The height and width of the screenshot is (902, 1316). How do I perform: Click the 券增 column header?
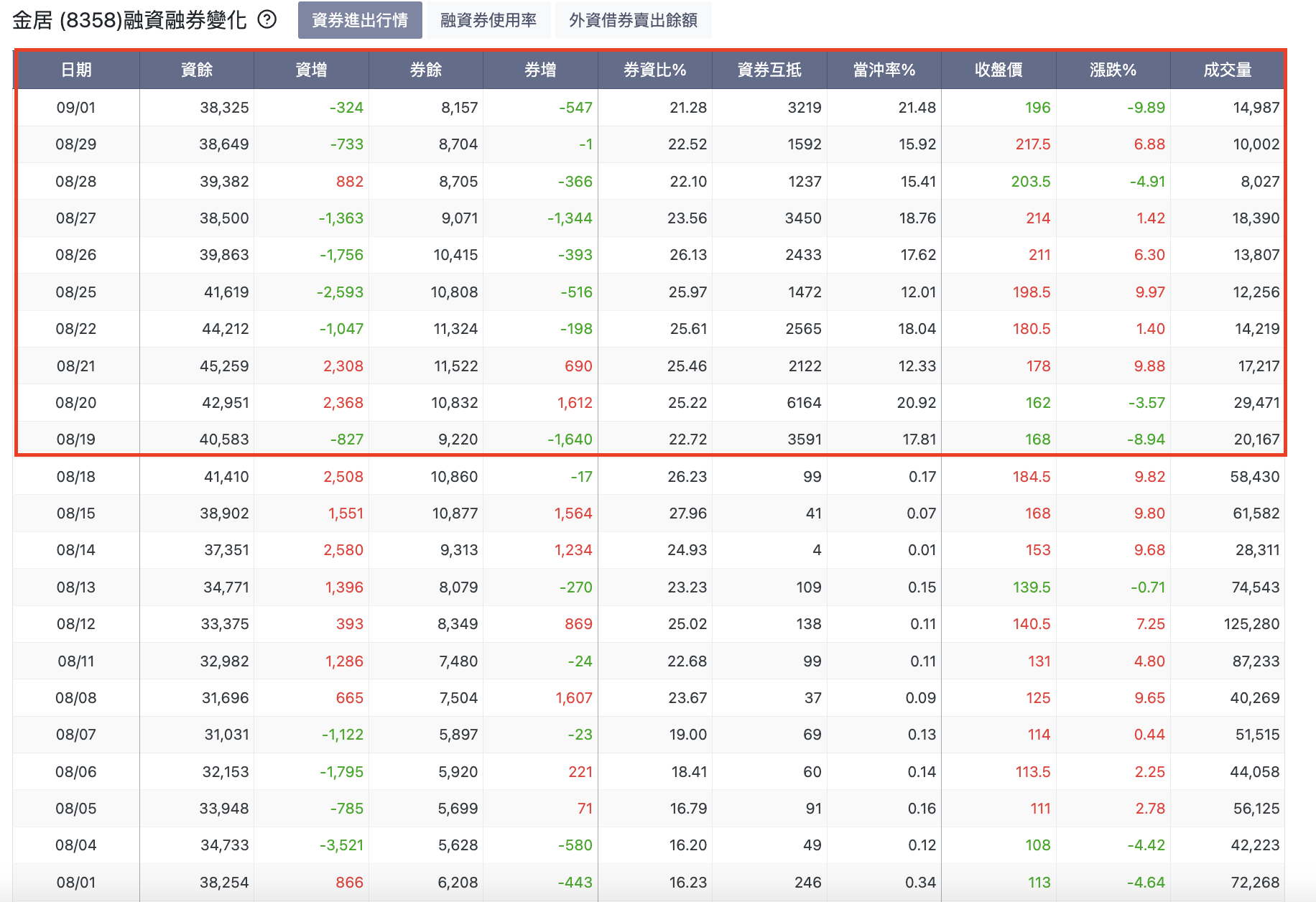(540, 70)
